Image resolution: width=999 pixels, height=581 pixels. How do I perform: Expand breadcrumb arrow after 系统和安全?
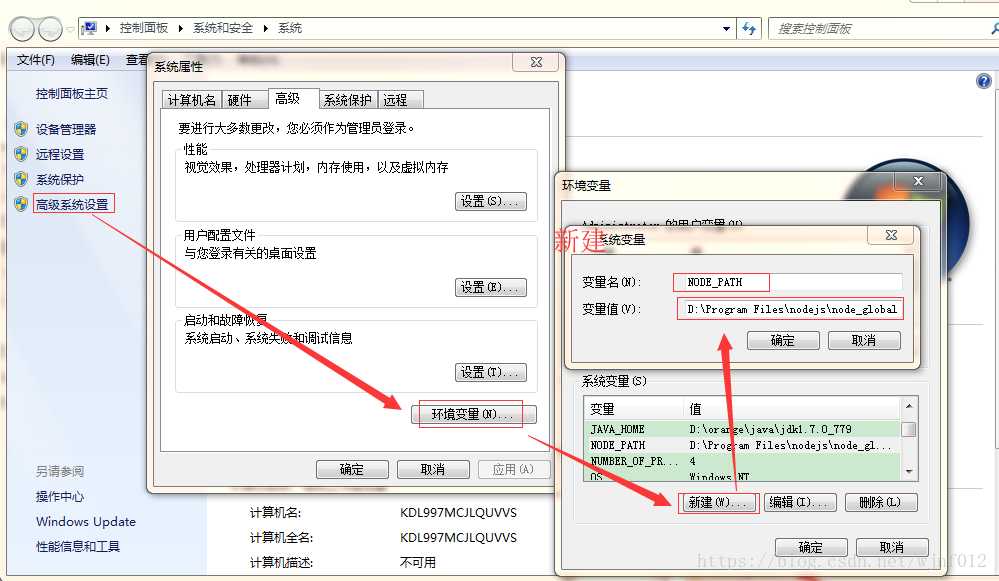(266, 28)
